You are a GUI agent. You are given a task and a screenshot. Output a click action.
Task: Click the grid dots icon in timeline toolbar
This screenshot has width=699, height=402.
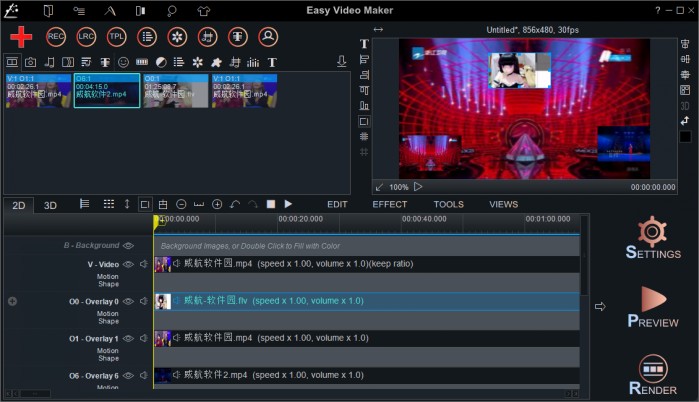pyautogui.click(x=109, y=204)
